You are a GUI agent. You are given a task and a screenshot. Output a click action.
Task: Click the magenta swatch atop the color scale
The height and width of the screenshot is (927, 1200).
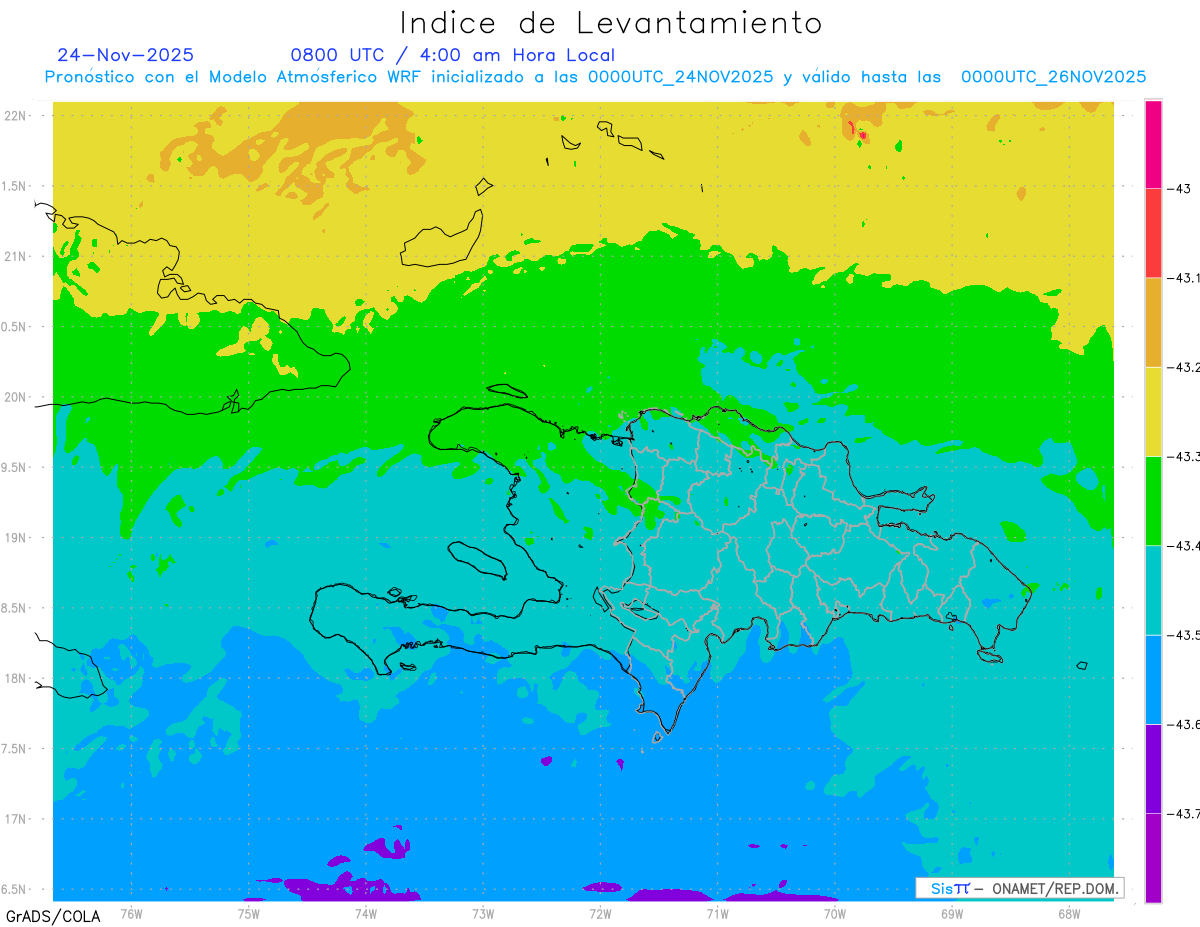[1153, 144]
